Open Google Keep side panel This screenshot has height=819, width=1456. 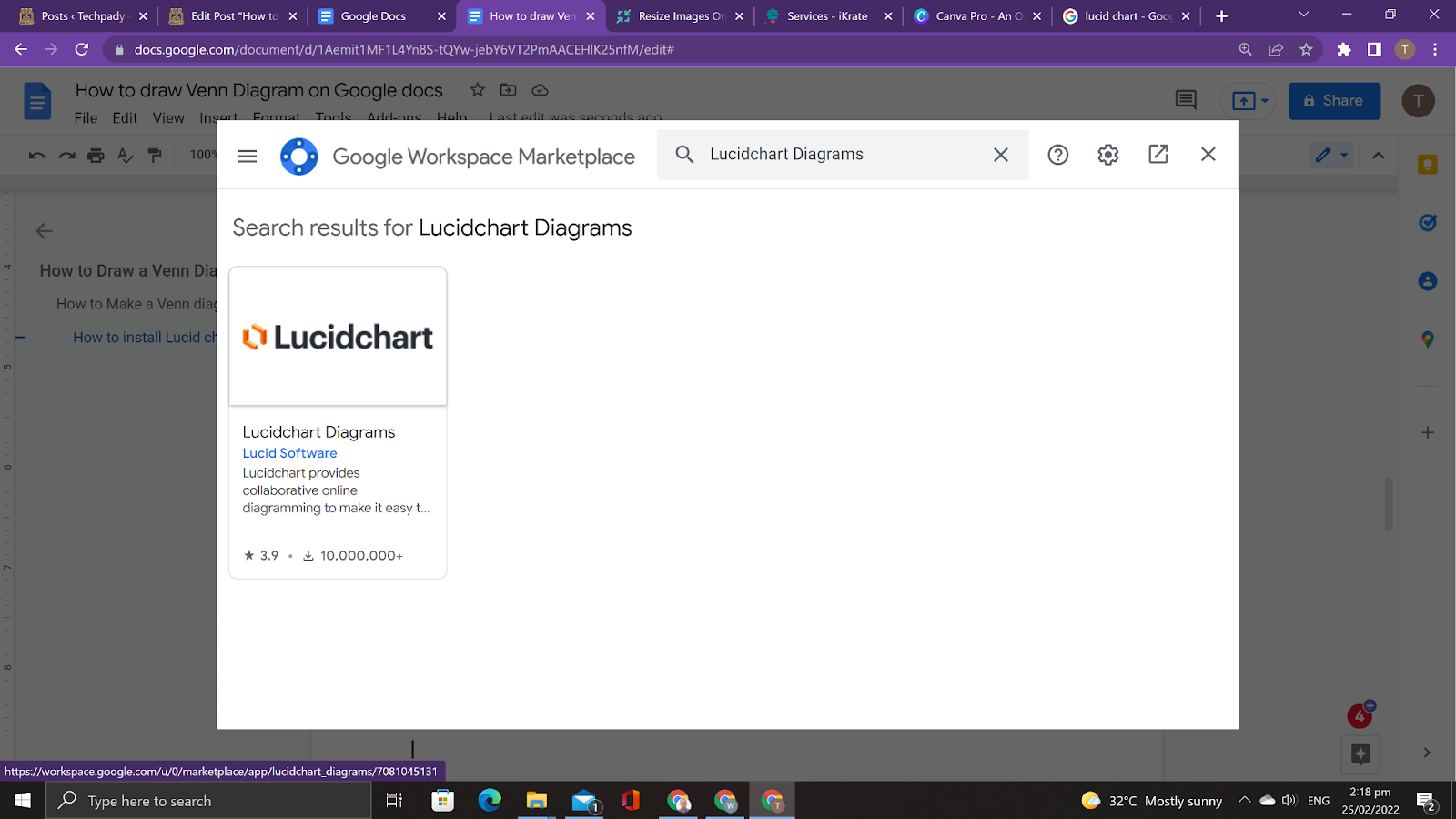(1427, 165)
